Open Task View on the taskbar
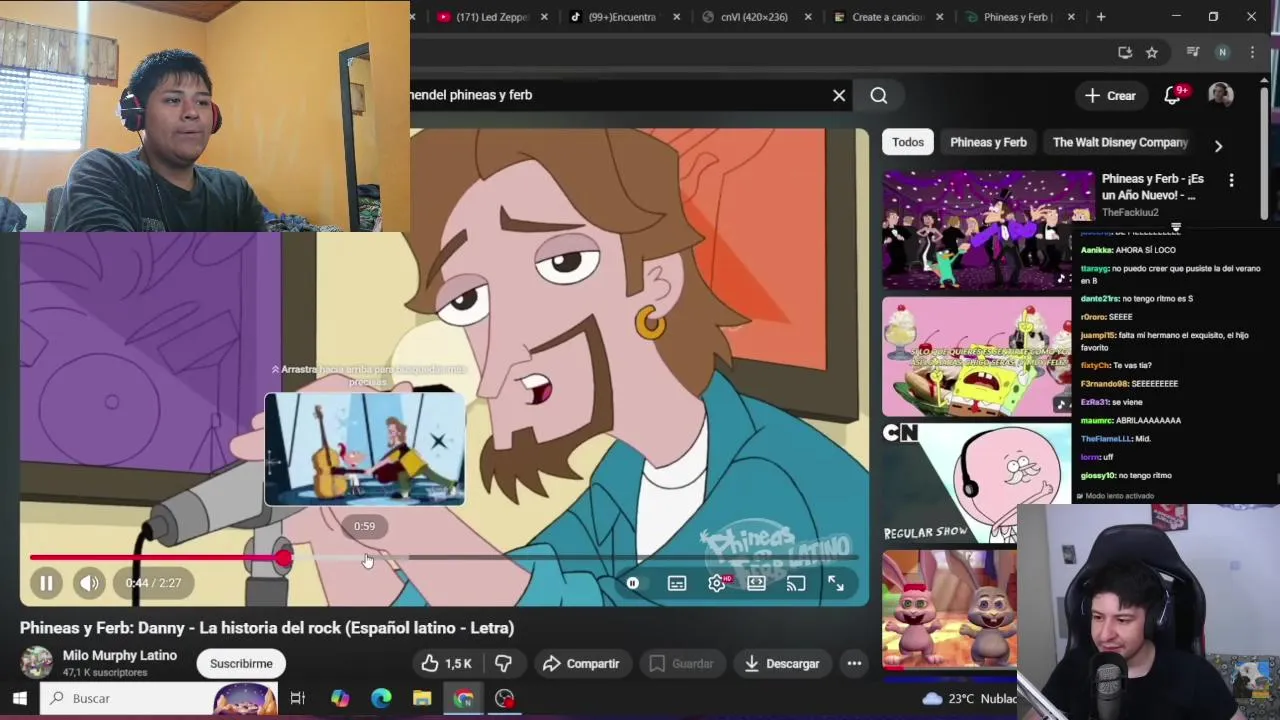The height and width of the screenshot is (720, 1280). click(x=297, y=698)
